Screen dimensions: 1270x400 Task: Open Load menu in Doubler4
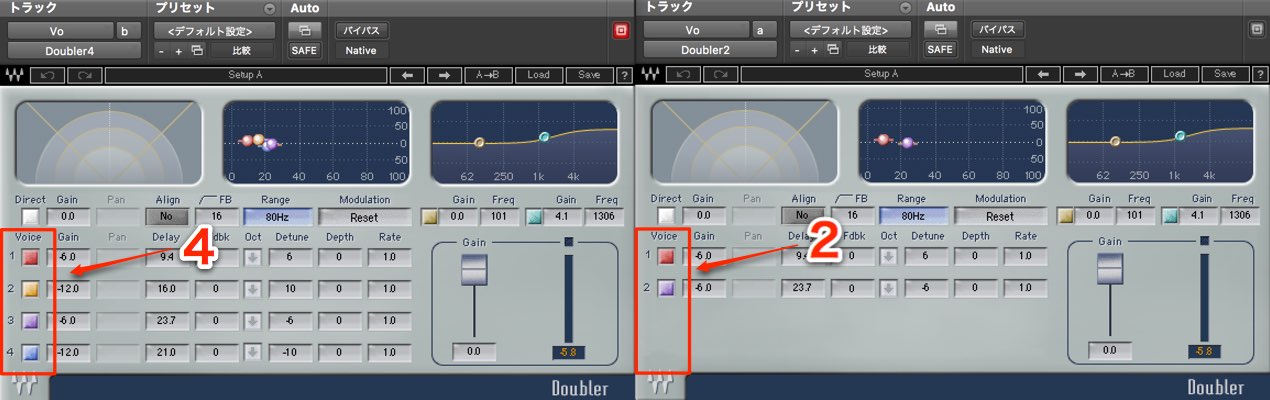point(538,75)
